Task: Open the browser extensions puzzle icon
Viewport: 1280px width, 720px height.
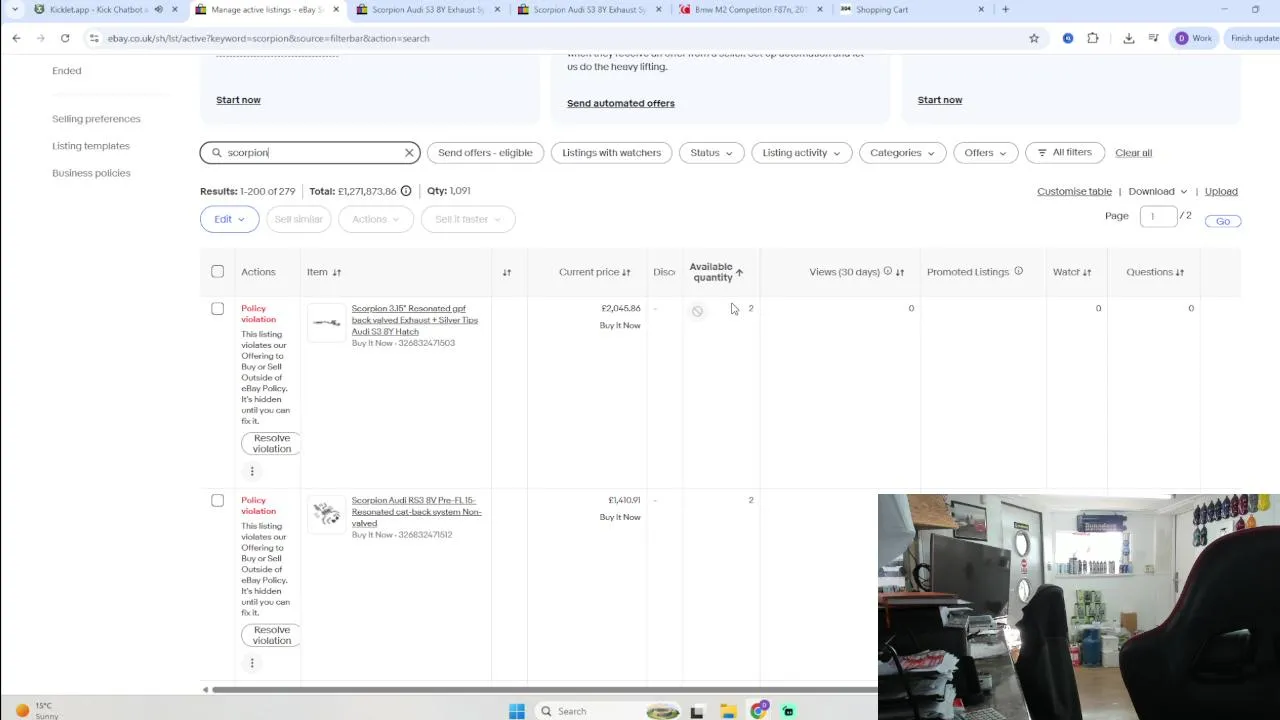Action: click(1092, 38)
